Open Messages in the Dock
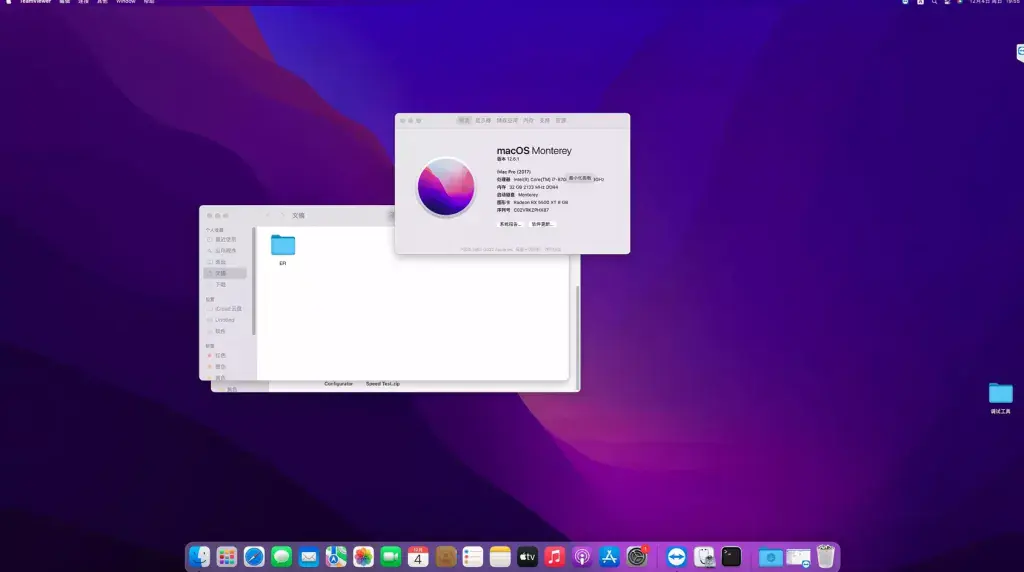This screenshot has height=572, width=1024. click(281, 556)
